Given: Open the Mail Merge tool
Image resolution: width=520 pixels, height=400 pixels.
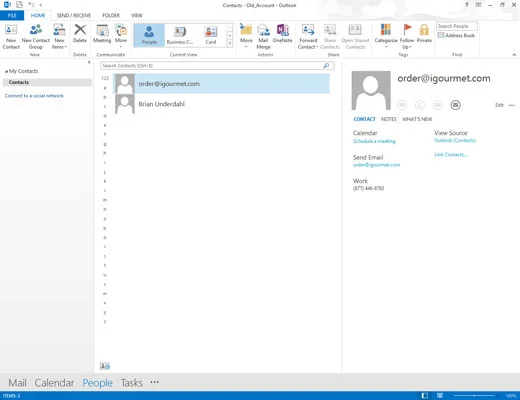Looking at the screenshot, I should 263,37.
